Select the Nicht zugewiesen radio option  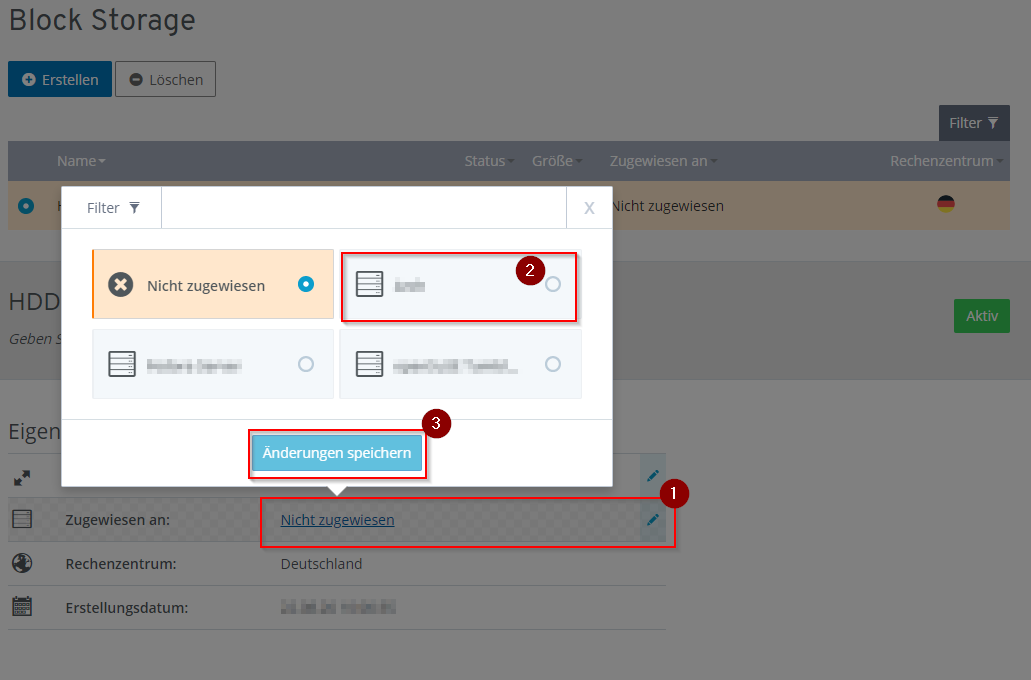tap(306, 284)
